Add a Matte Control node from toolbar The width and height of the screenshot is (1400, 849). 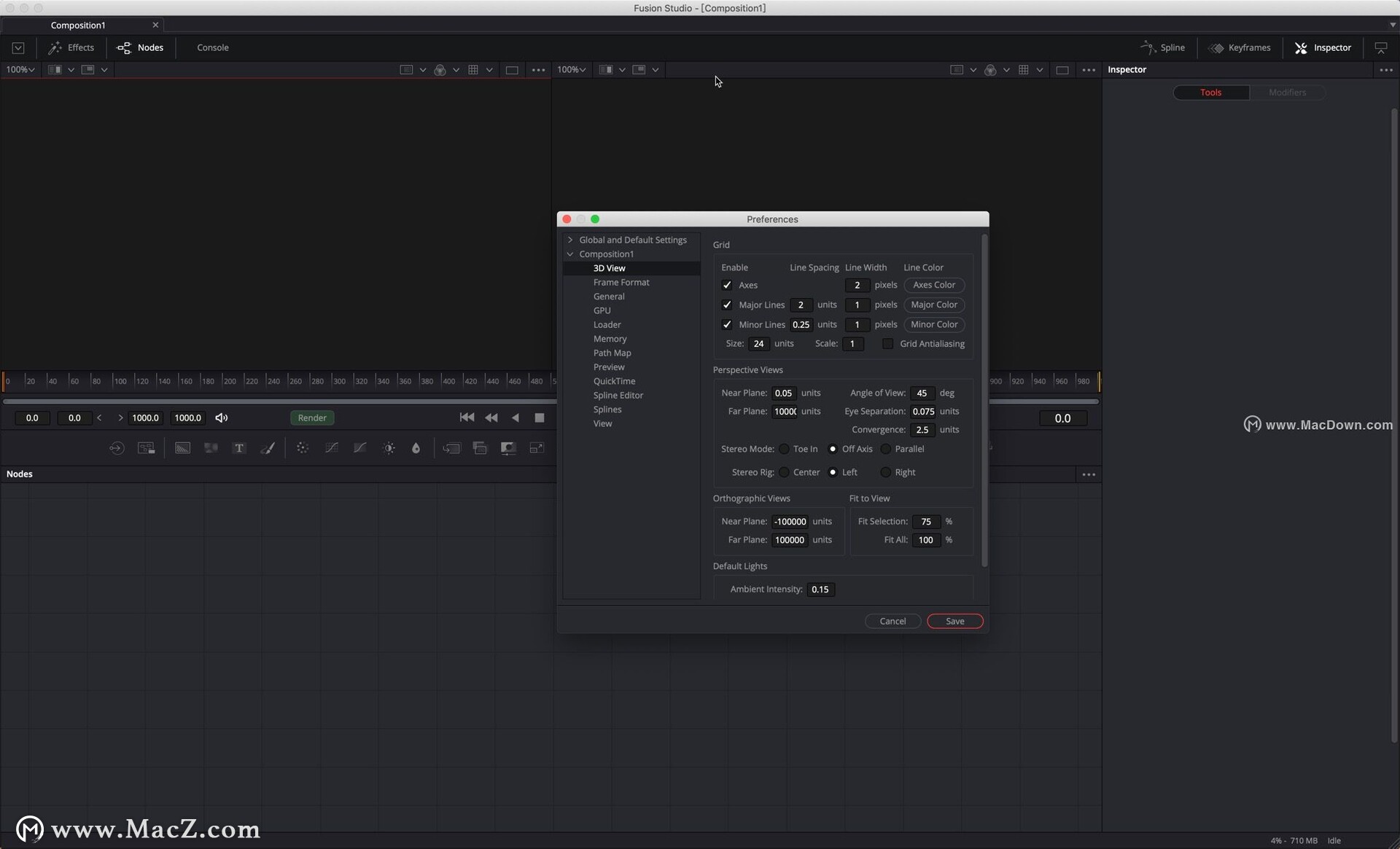pos(508,448)
